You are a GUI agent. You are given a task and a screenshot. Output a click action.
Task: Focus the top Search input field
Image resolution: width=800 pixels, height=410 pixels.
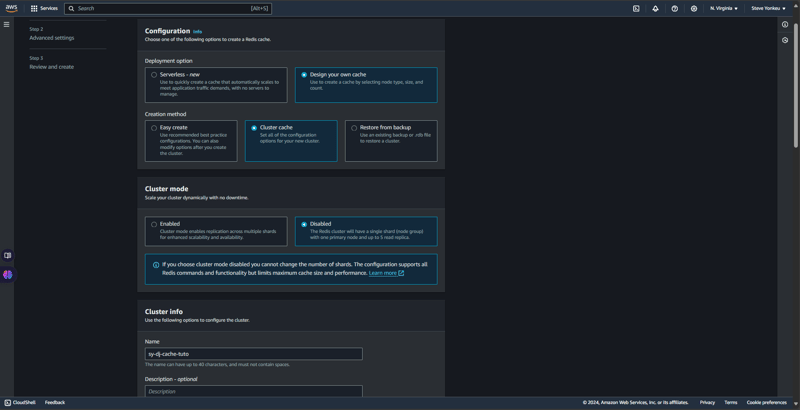pos(168,9)
